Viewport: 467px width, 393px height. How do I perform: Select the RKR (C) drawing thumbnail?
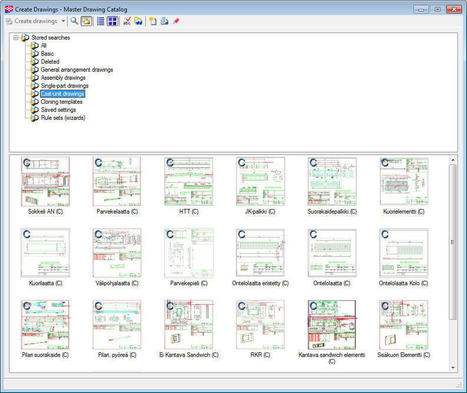[260, 325]
